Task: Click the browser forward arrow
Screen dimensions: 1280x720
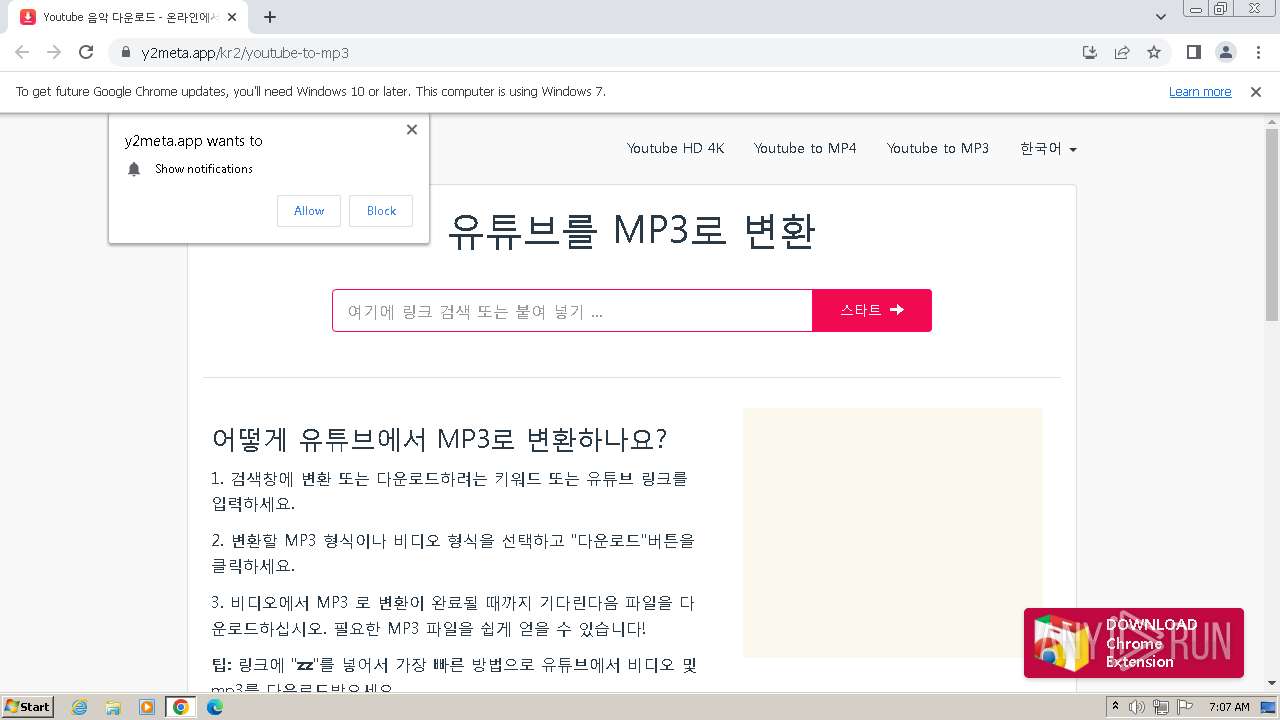Action: [54, 52]
